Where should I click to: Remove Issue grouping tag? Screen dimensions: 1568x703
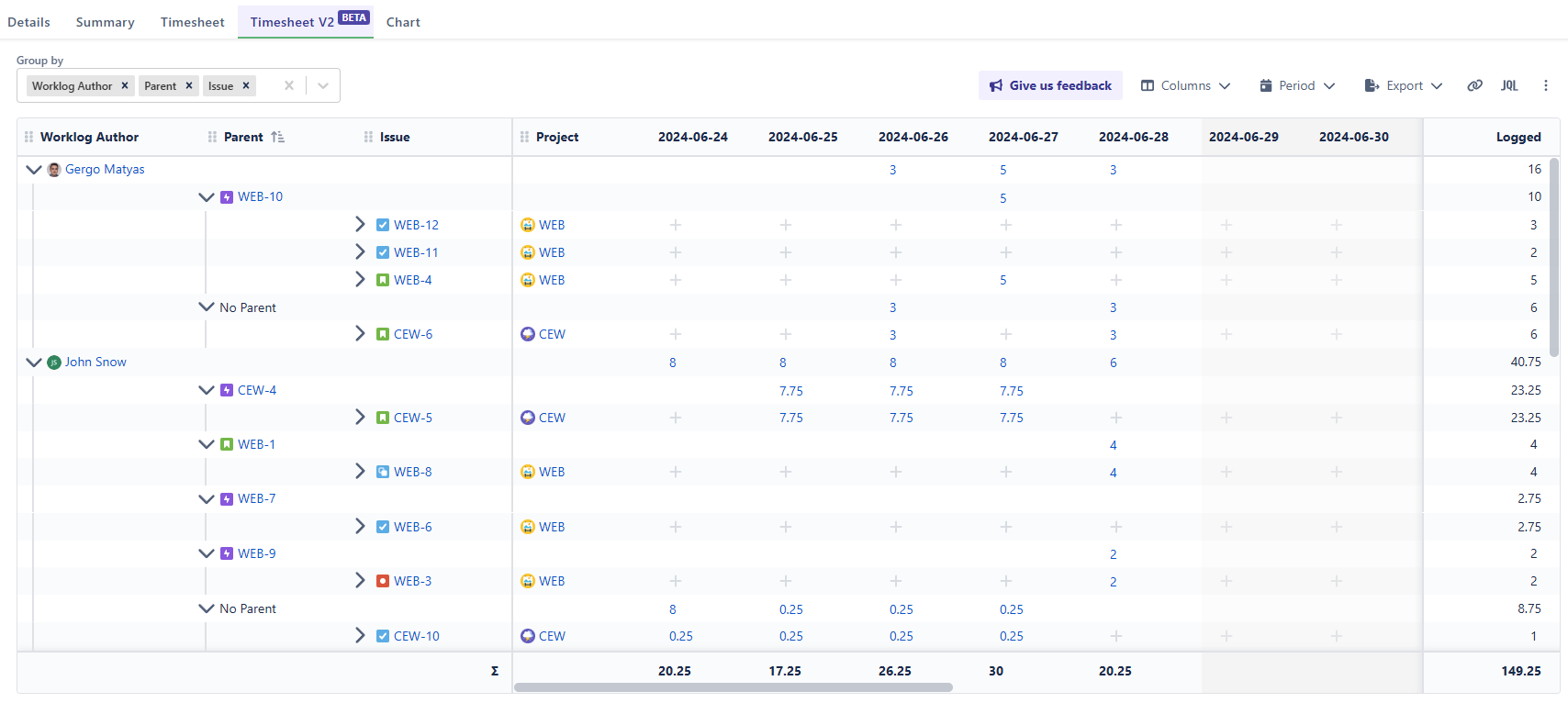[x=246, y=85]
